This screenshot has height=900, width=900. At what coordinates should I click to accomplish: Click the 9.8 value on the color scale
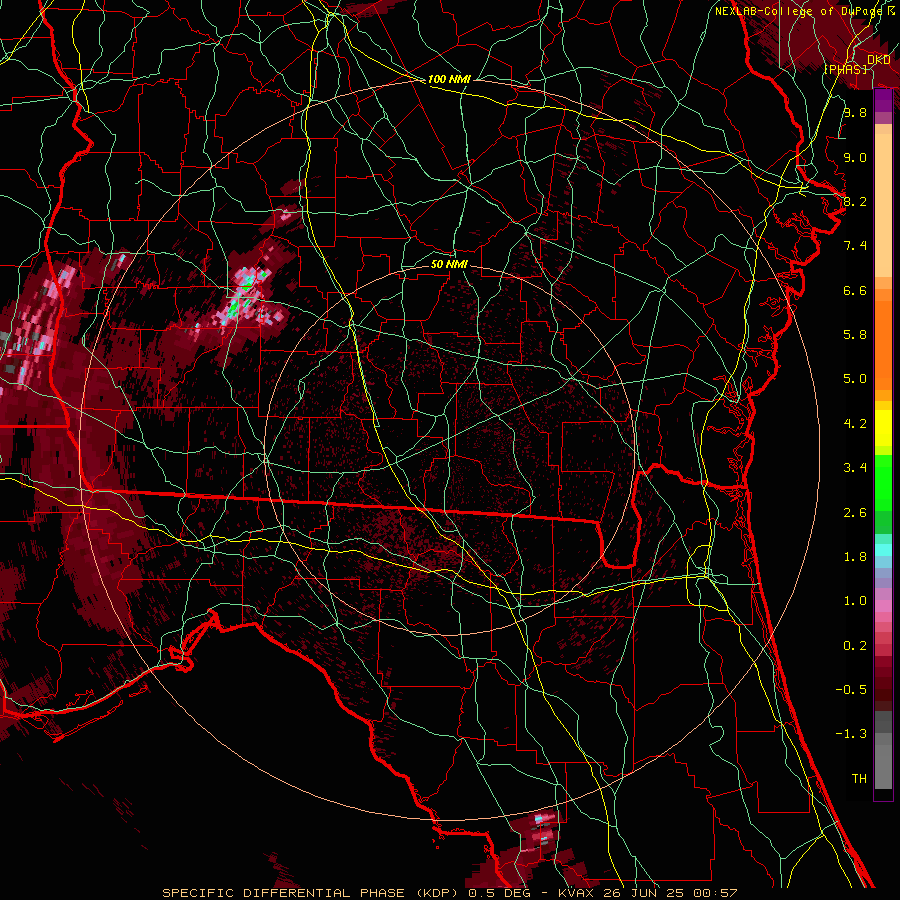855,112
